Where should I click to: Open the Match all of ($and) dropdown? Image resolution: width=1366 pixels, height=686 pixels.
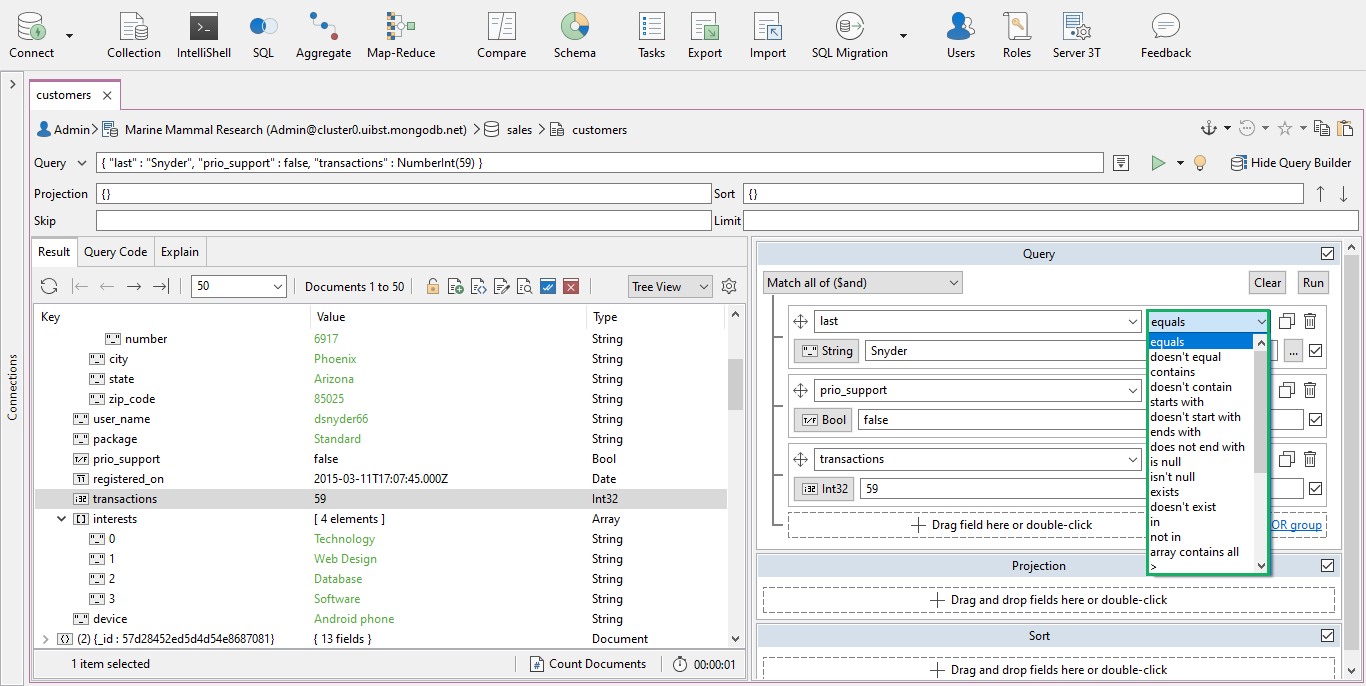coord(862,283)
